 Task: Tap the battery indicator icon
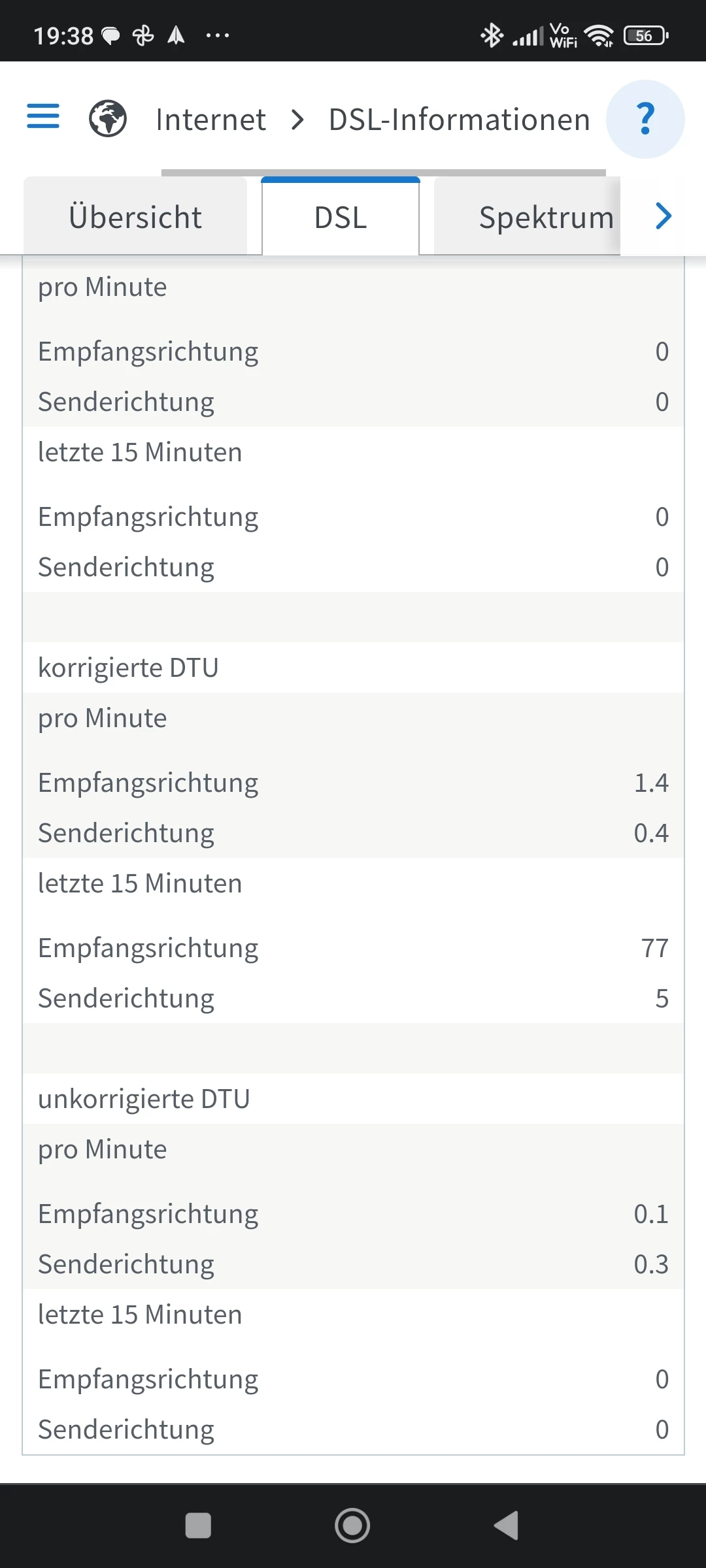(646, 35)
